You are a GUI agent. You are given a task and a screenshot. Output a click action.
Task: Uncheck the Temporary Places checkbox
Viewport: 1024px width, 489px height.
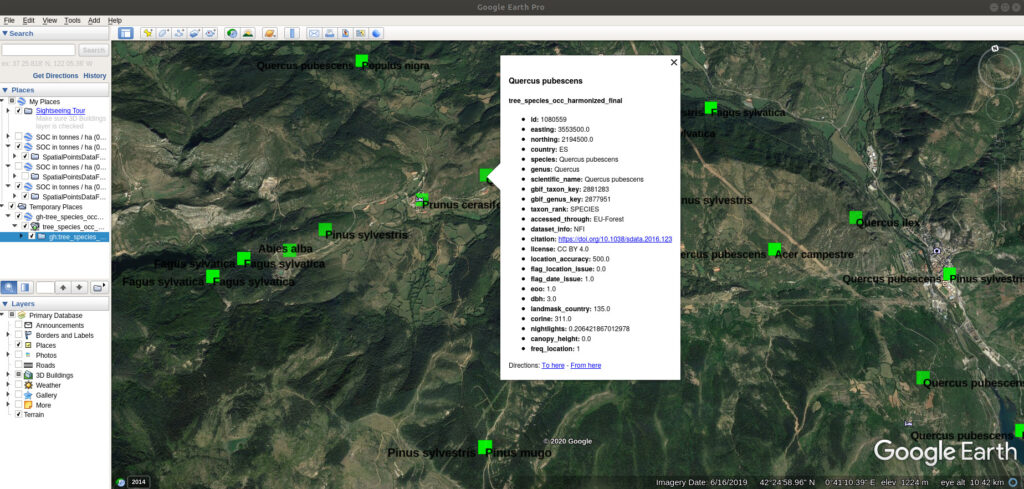point(12,206)
